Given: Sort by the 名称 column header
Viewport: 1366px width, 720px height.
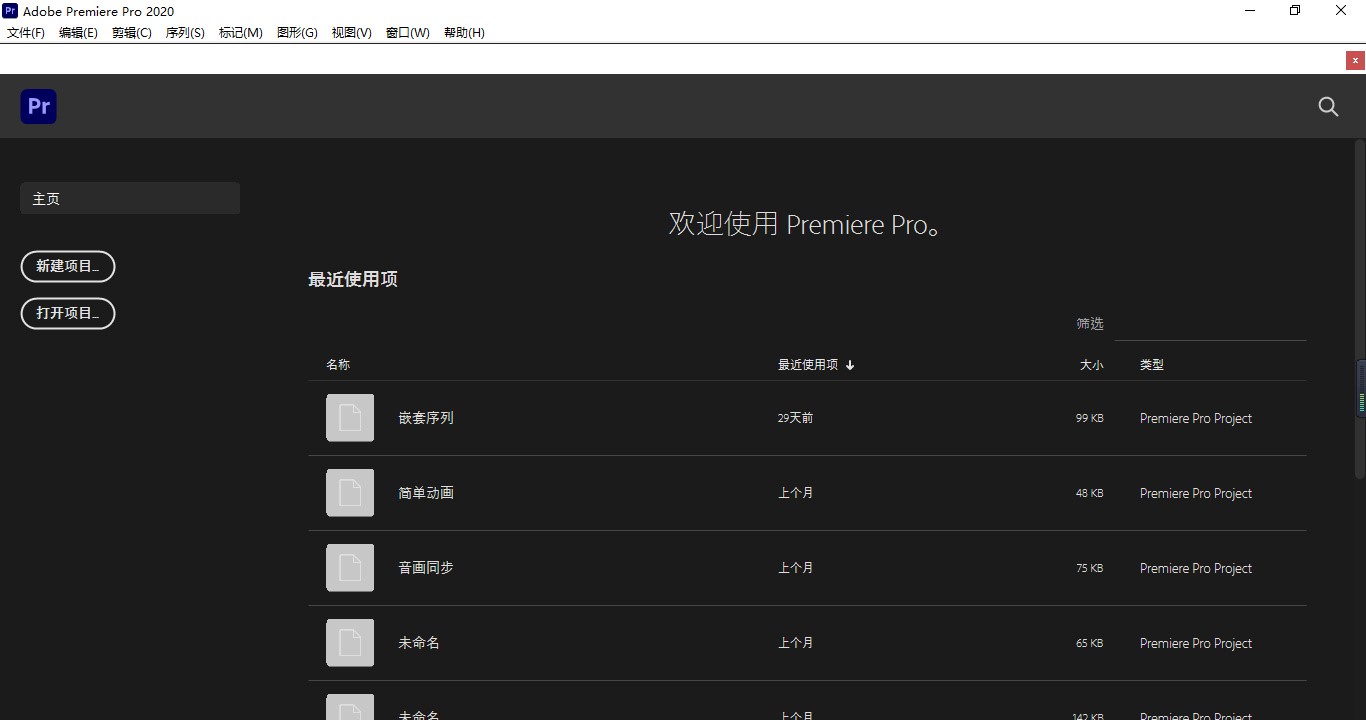Looking at the screenshot, I should coord(338,365).
